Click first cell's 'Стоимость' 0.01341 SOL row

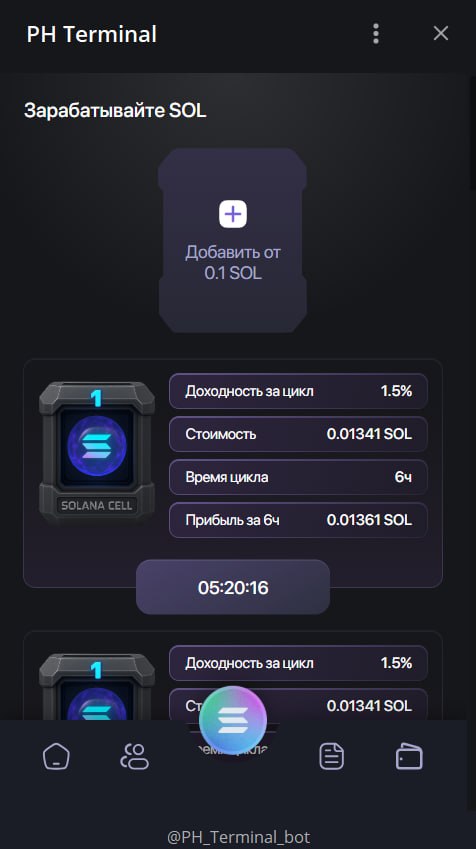coord(298,434)
